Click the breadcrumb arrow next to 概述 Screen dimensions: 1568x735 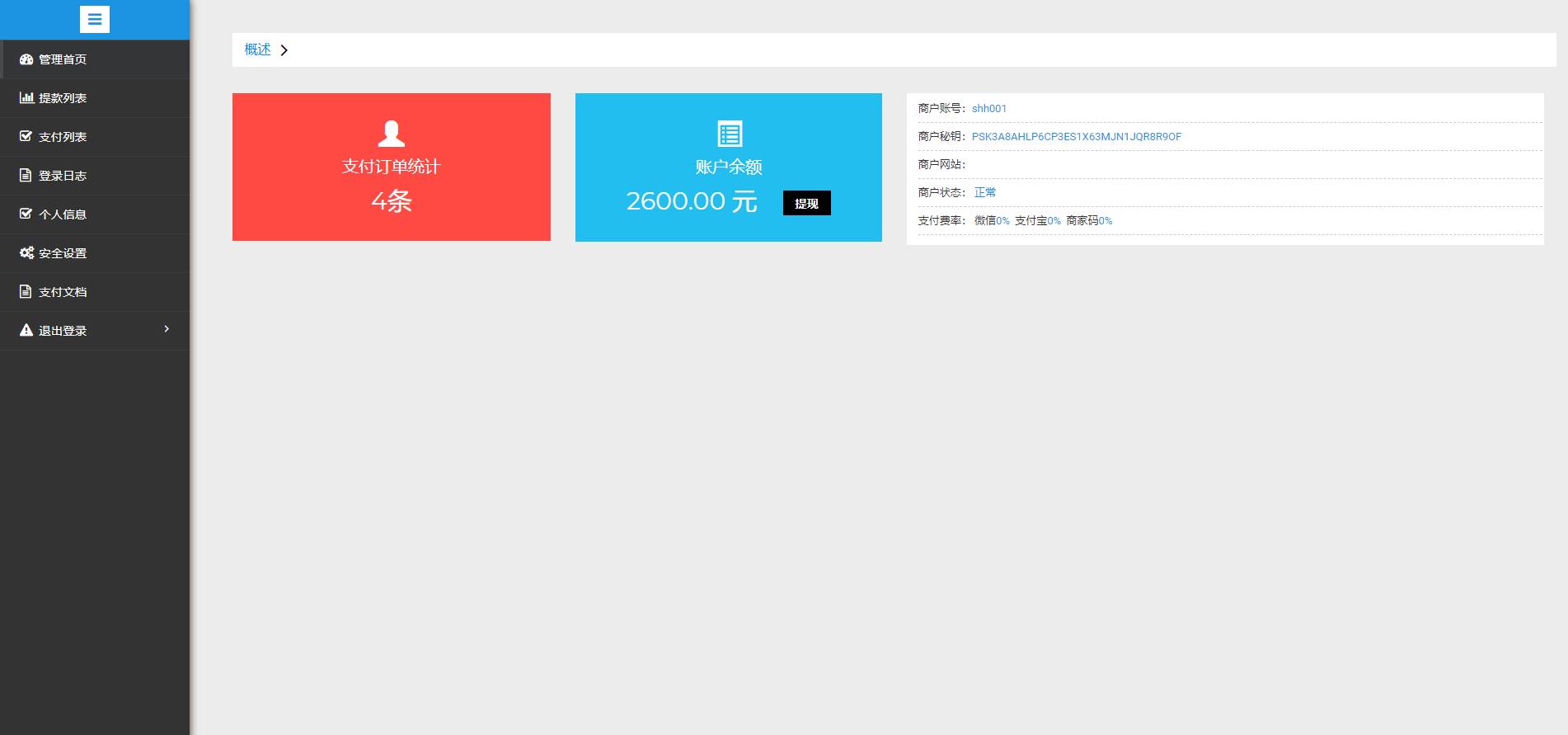(x=284, y=50)
